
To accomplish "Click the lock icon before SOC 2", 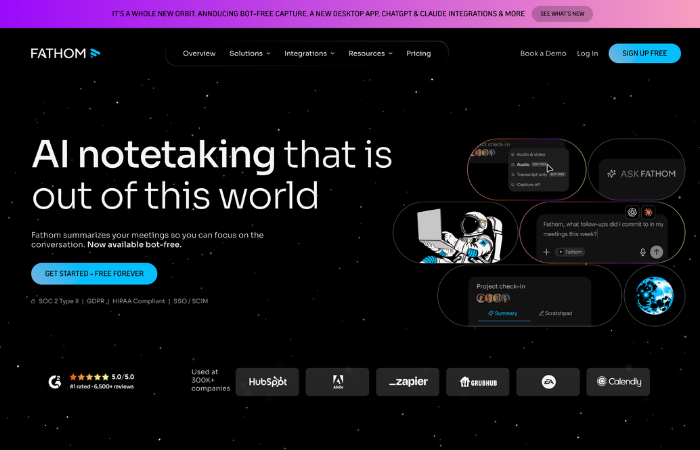I will 33,301.
